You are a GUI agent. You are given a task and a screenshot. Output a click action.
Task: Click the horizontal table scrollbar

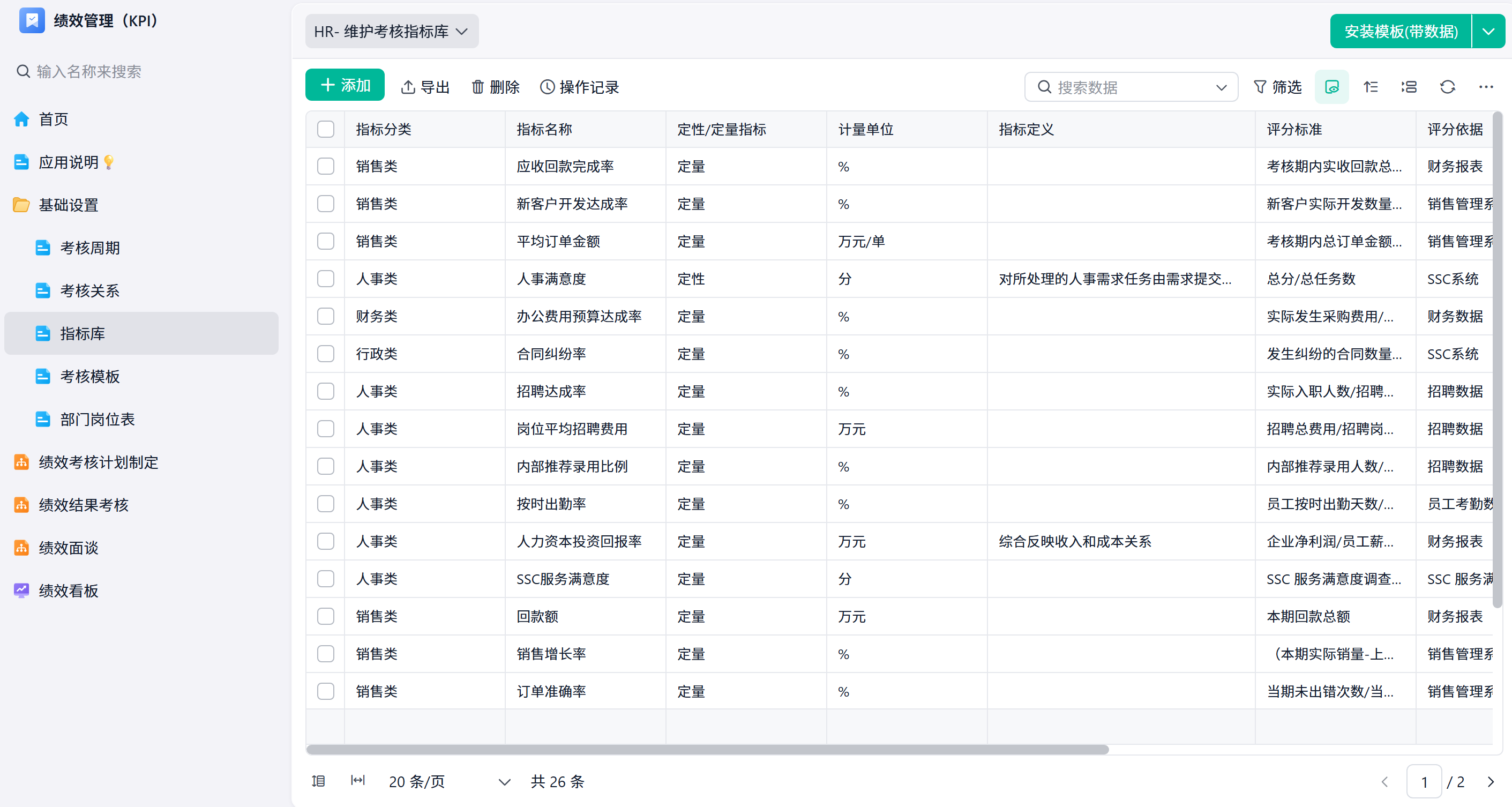pyautogui.click(x=707, y=750)
